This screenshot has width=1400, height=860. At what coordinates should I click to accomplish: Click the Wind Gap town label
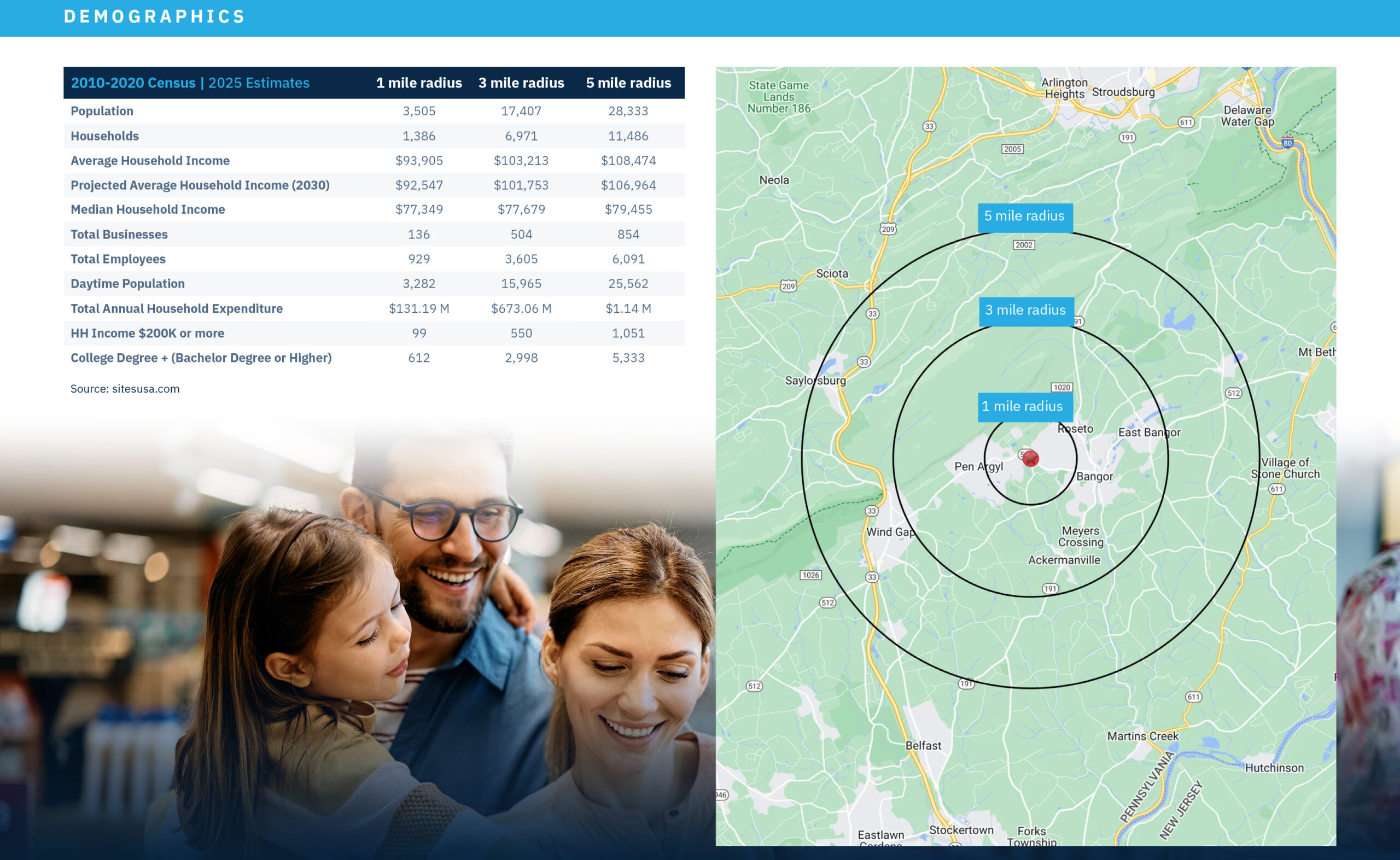pyautogui.click(x=890, y=532)
